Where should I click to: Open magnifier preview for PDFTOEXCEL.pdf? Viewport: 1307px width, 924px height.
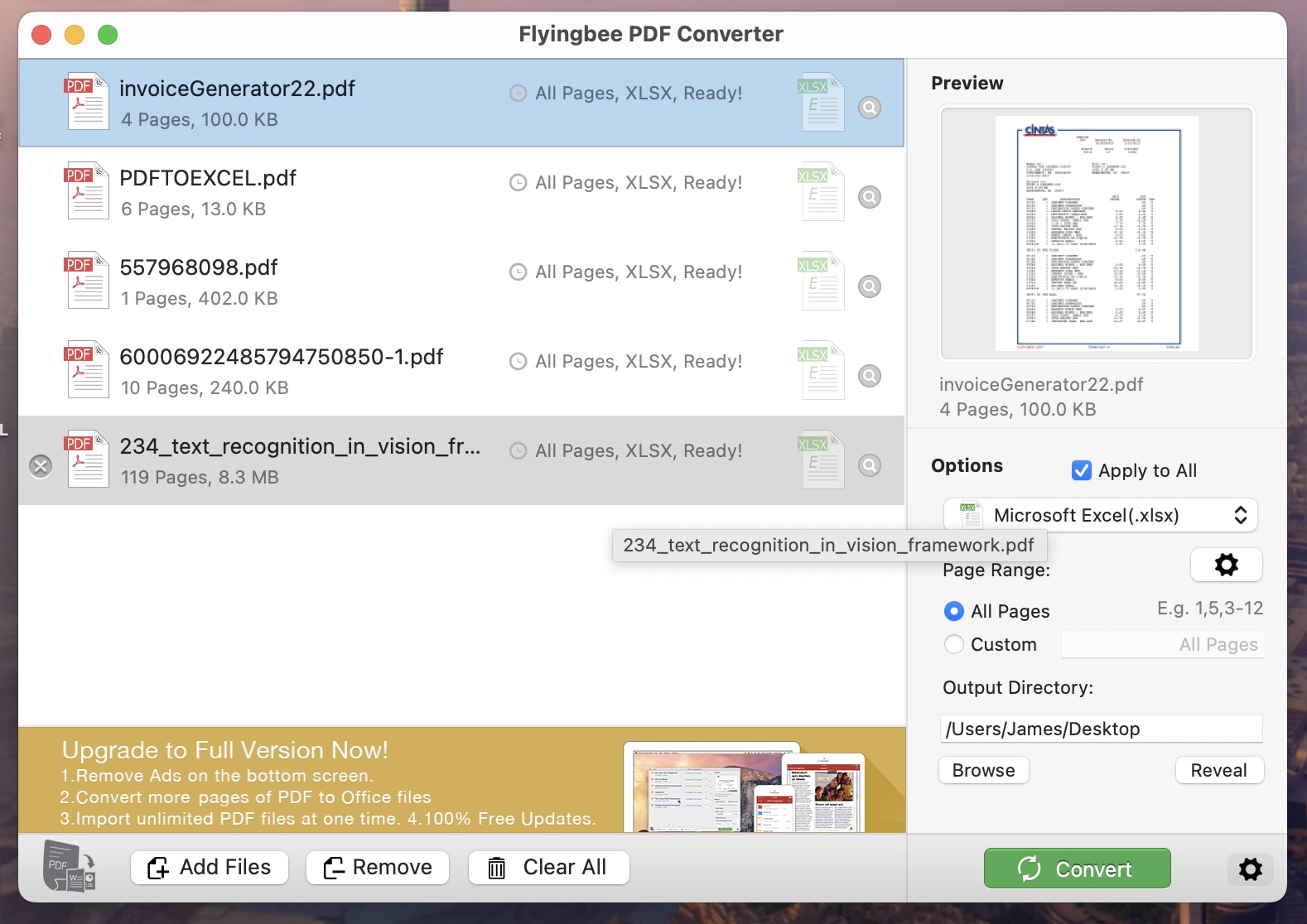[x=870, y=197]
